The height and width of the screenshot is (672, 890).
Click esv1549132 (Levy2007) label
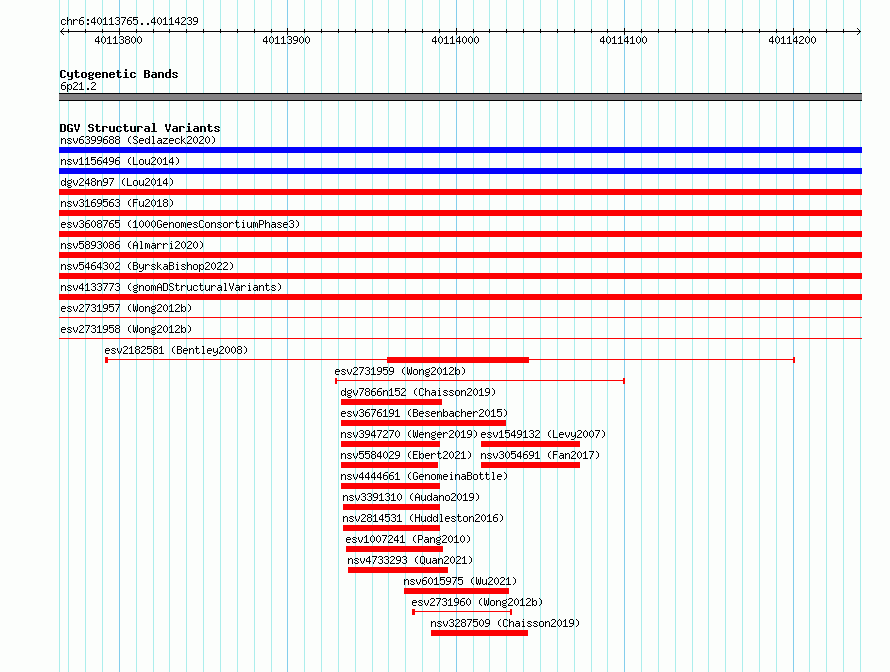tap(543, 434)
